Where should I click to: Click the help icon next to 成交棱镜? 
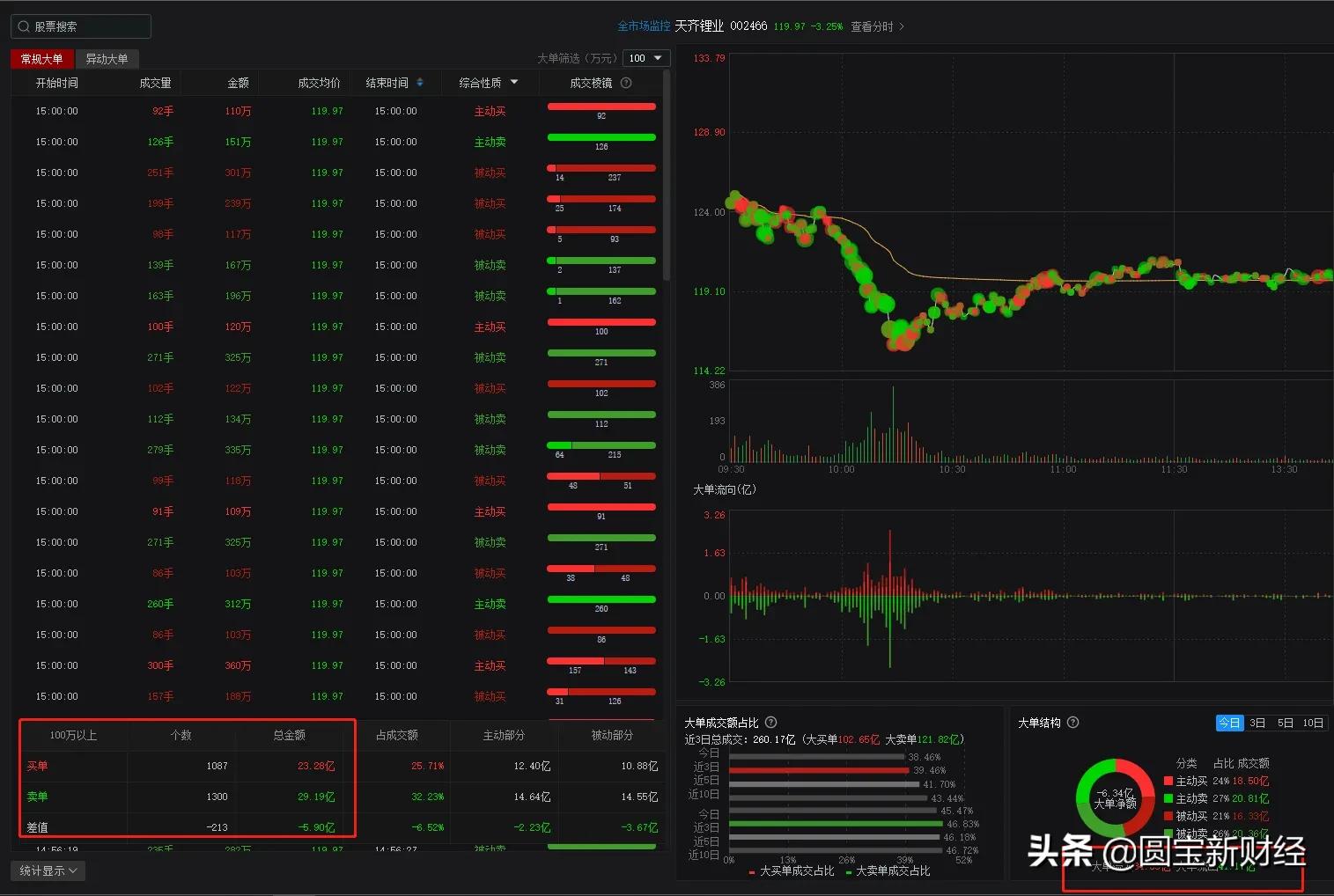tap(624, 82)
